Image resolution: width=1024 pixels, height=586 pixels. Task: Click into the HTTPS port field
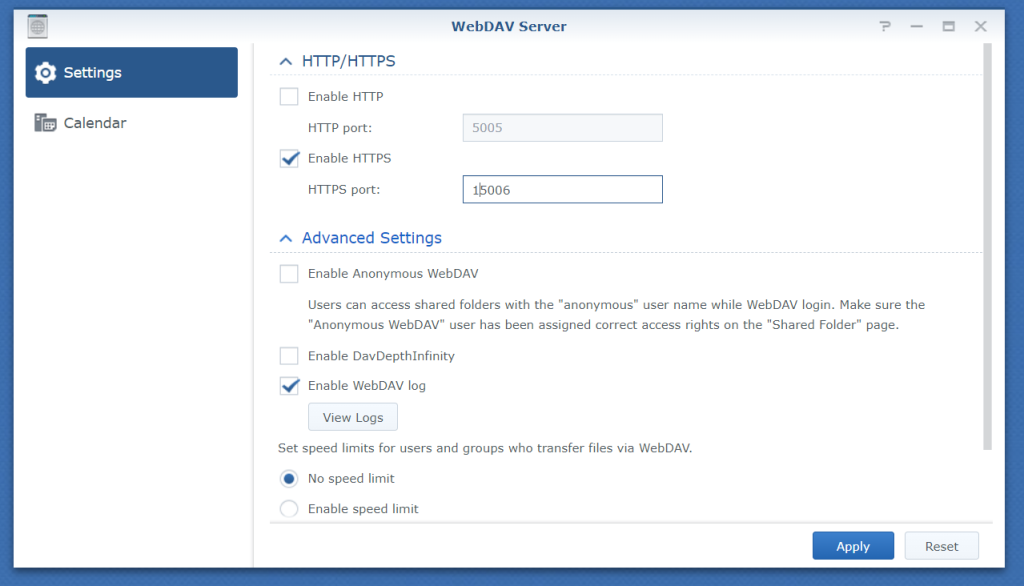coord(562,189)
